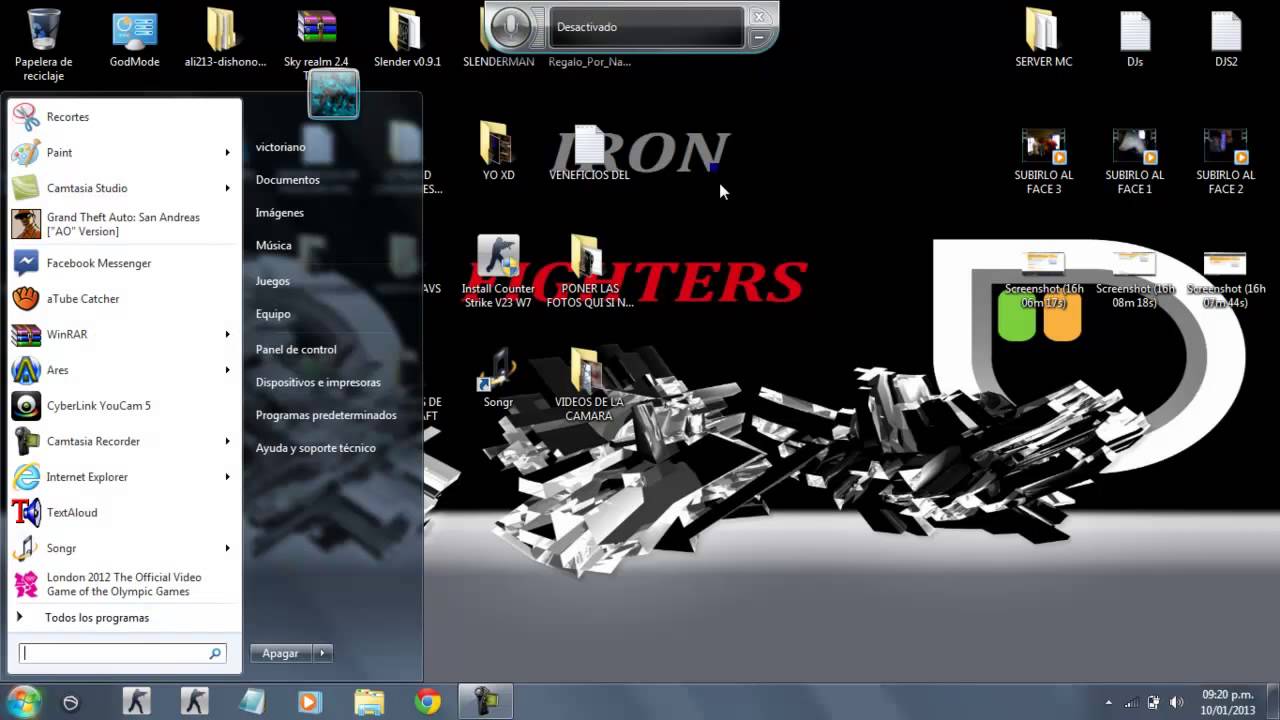The image size is (1280, 720).
Task: Open the arrow next to Apagar
Action: coord(322,653)
